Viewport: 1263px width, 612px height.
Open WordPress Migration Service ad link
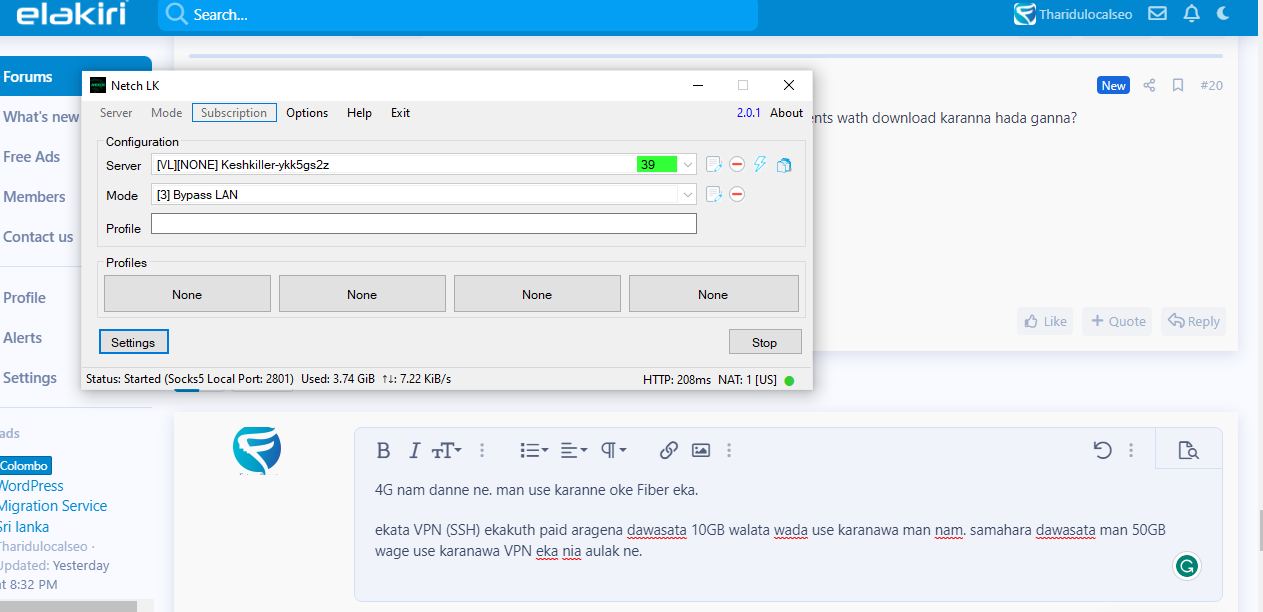pos(51,506)
